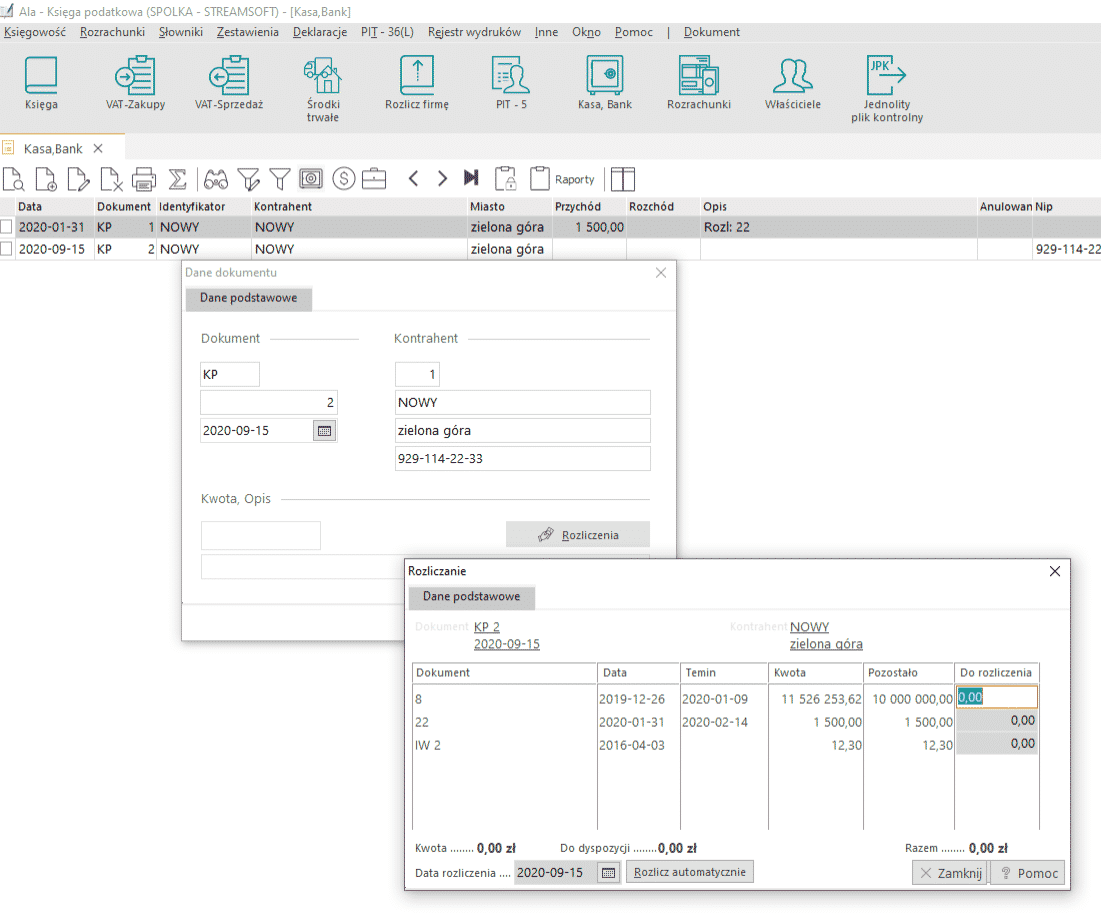Image resolution: width=1101 pixels, height=916 pixels.
Task: Open the Okno menu
Action: (x=586, y=32)
